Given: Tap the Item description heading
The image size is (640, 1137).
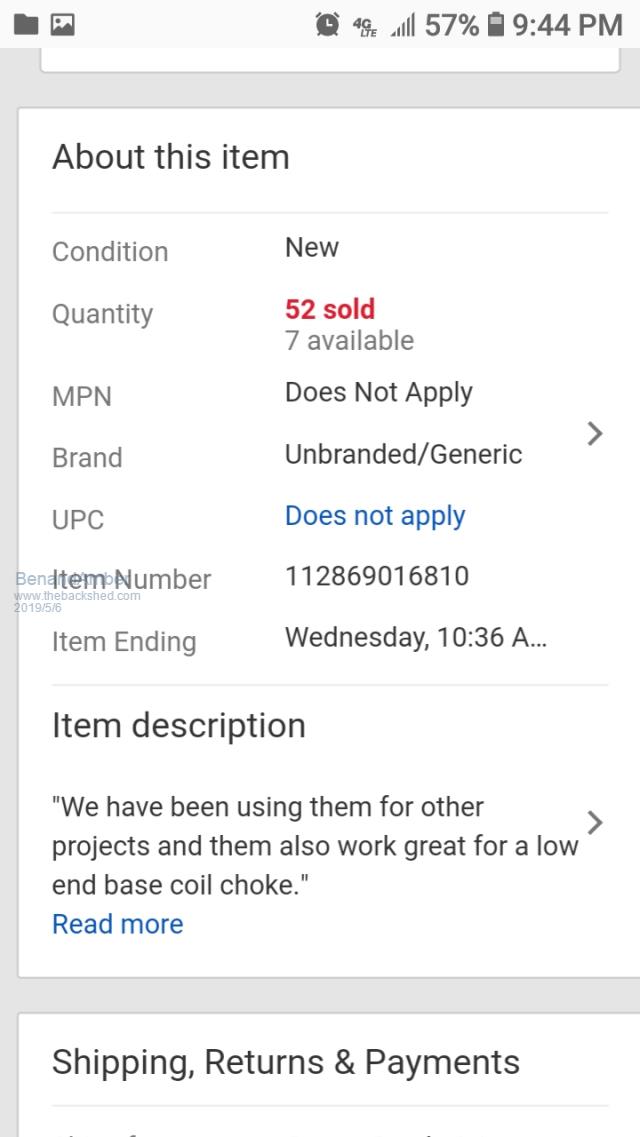Looking at the screenshot, I should [x=179, y=725].
